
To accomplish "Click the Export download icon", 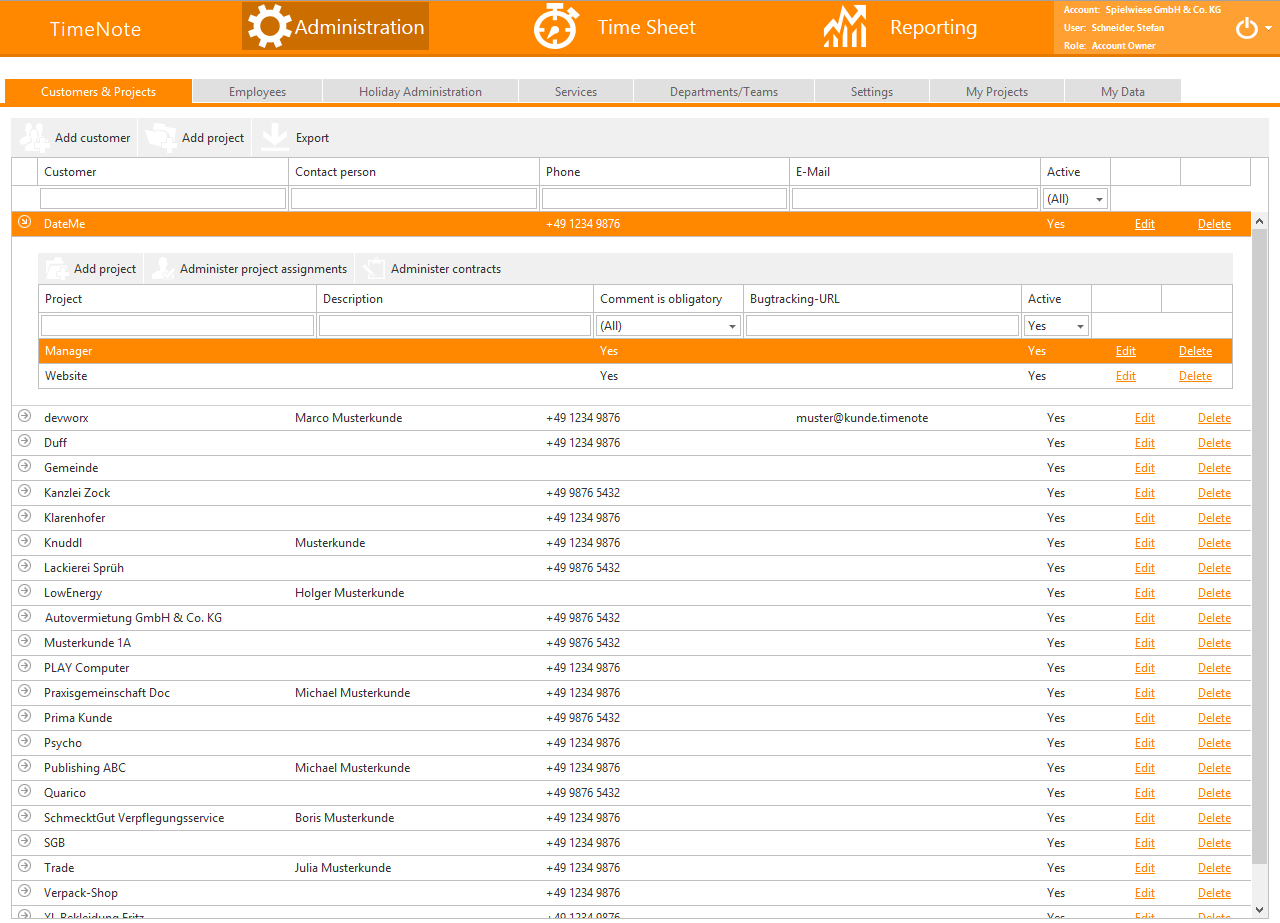I will pyautogui.click(x=275, y=138).
